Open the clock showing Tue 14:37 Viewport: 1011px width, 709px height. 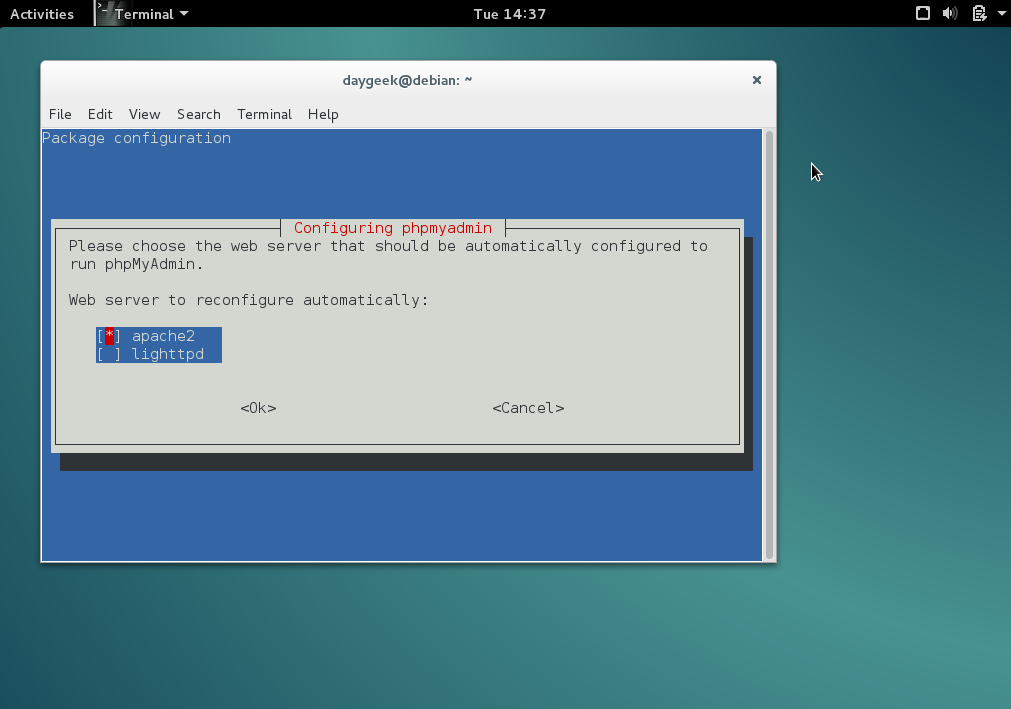(x=509, y=14)
